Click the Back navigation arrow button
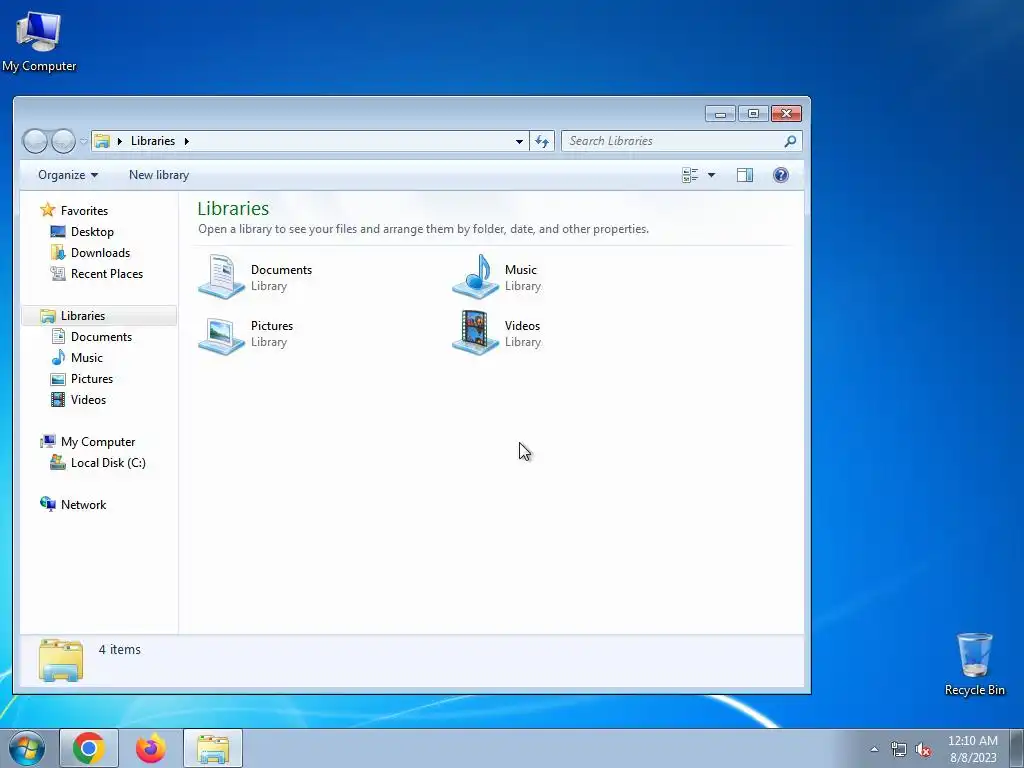The image size is (1024, 768). pos(35,141)
